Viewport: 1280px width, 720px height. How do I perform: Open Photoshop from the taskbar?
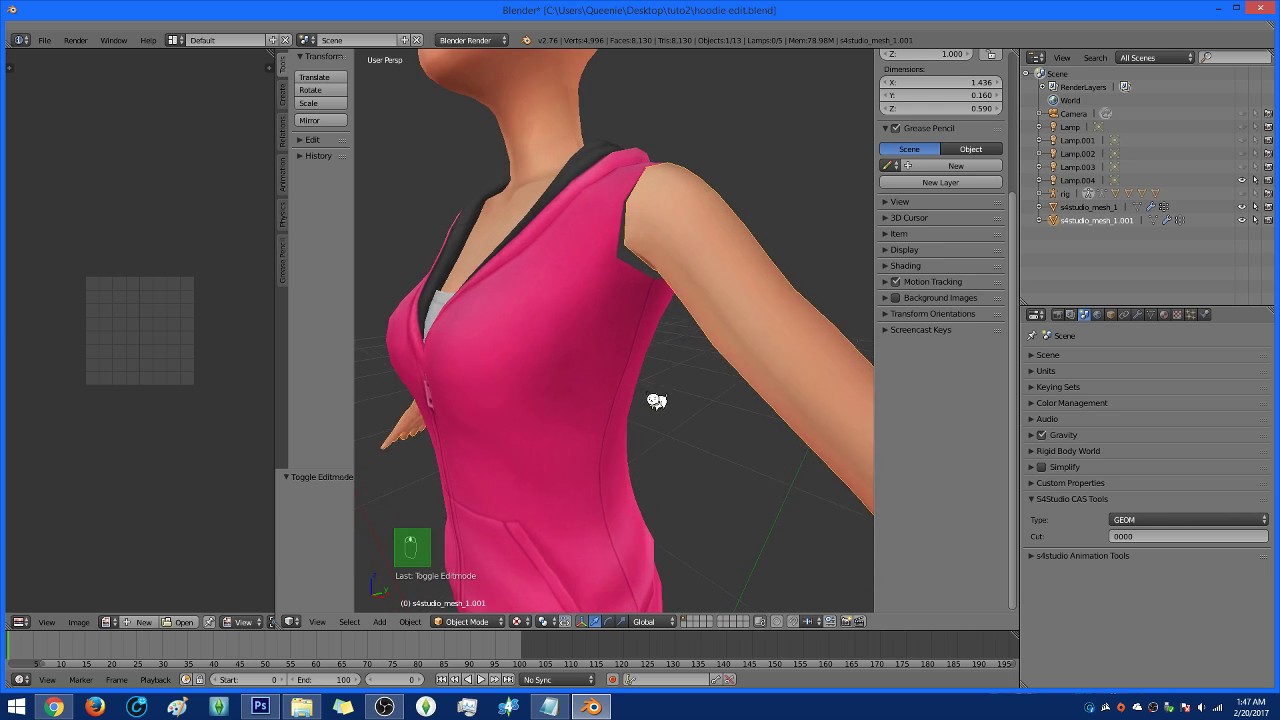pyautogui.click(x=260, y=707)
